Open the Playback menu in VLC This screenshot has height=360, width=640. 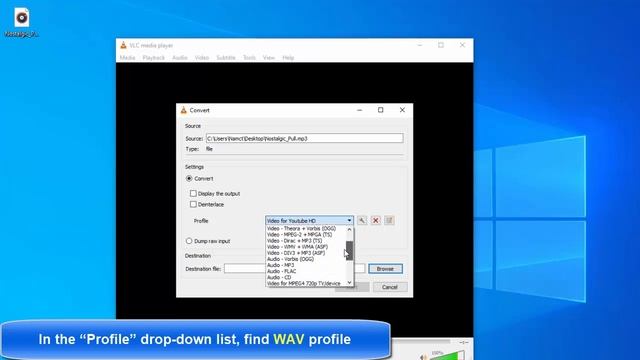coord(153,58)
